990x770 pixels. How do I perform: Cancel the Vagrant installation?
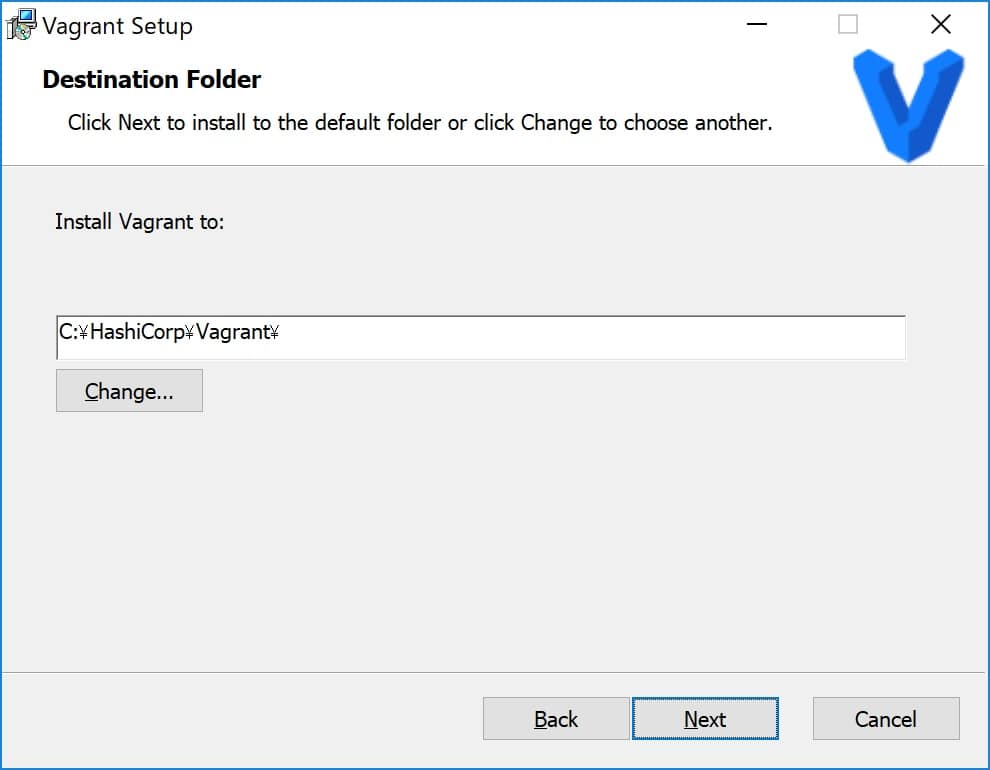[x=886, y=718]
